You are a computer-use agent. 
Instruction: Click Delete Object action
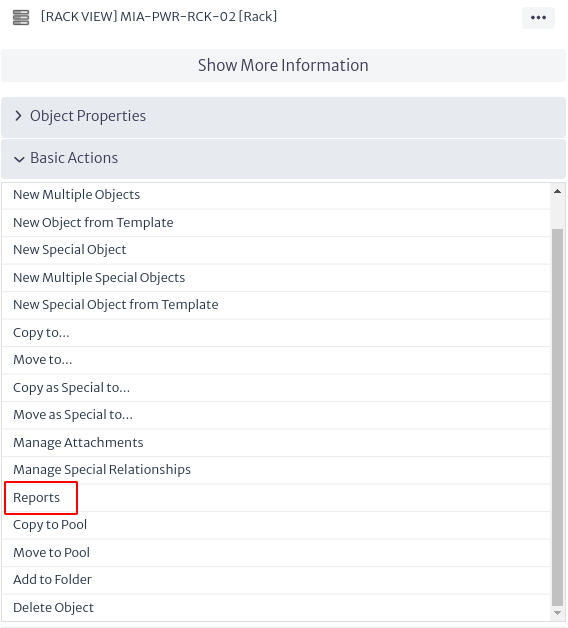[276, 608]
